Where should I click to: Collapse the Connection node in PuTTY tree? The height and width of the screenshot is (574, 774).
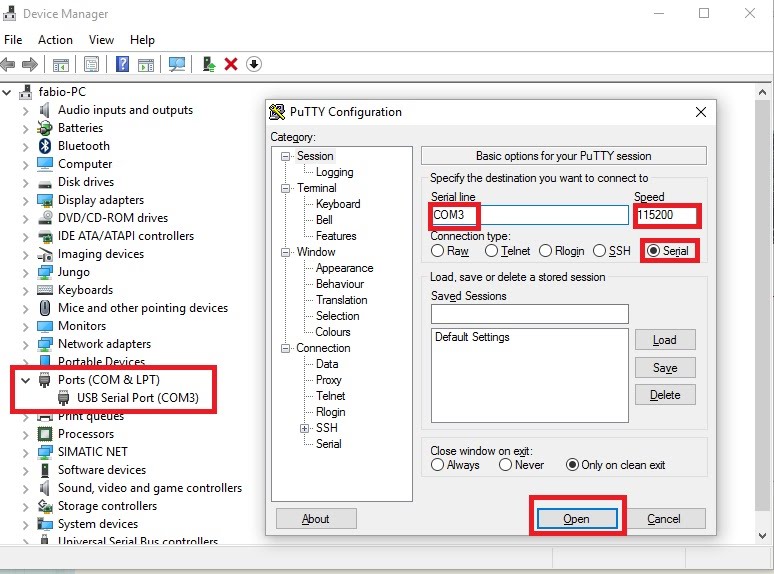pyautogui.click(x=285, y=348)
